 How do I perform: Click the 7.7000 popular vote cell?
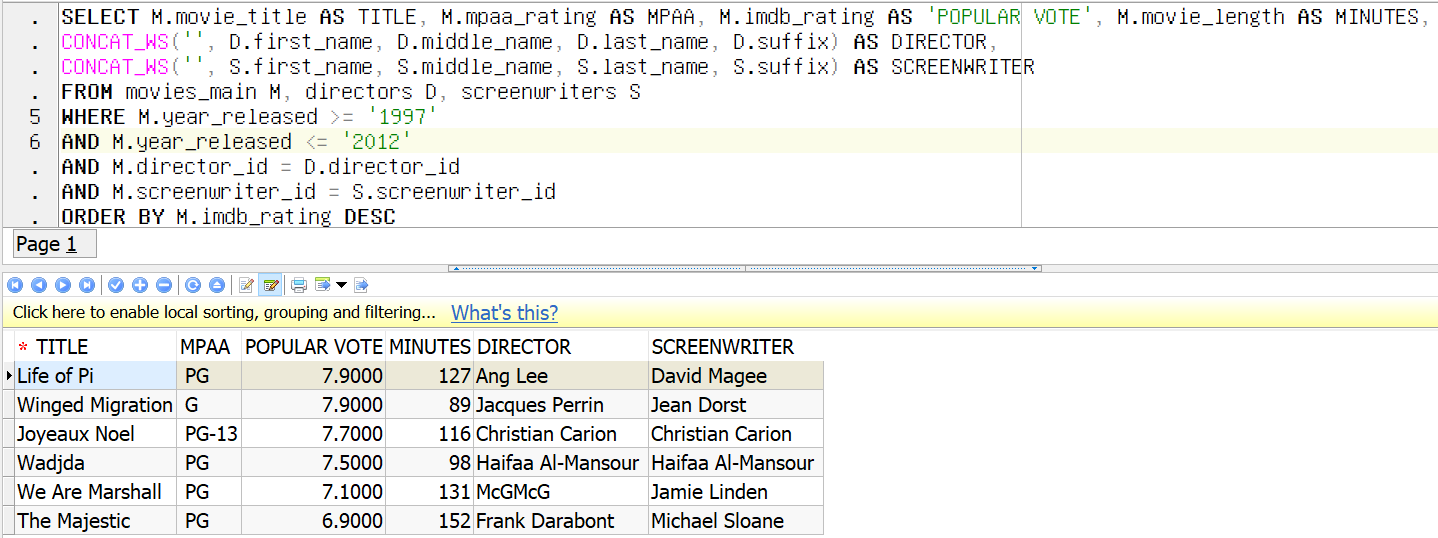(x=313, y=434)
